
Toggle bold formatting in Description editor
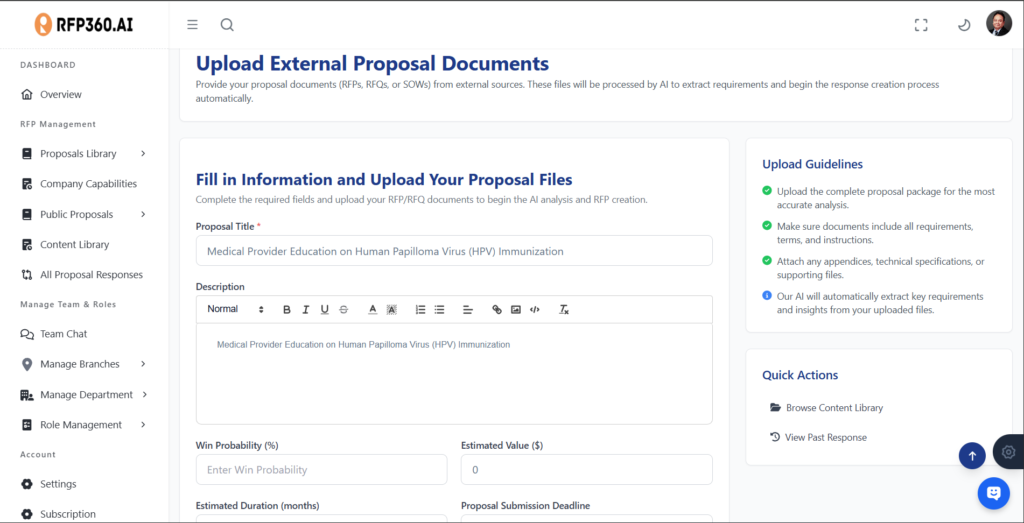287,310
